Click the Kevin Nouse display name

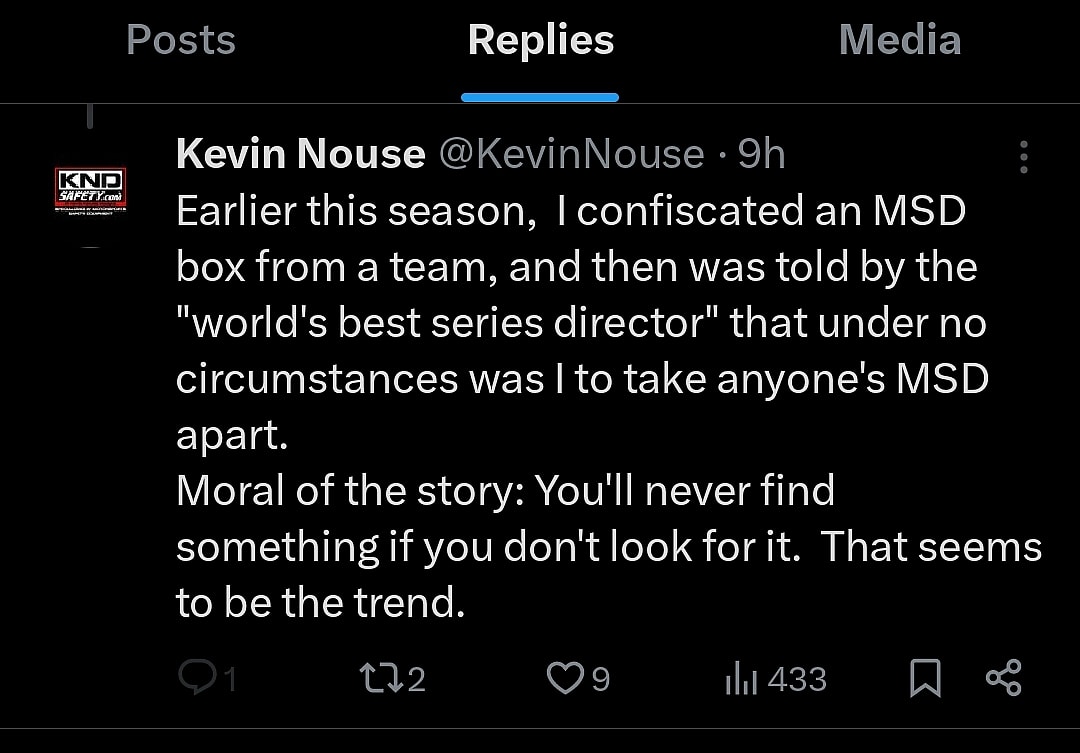tap(300, 154)
